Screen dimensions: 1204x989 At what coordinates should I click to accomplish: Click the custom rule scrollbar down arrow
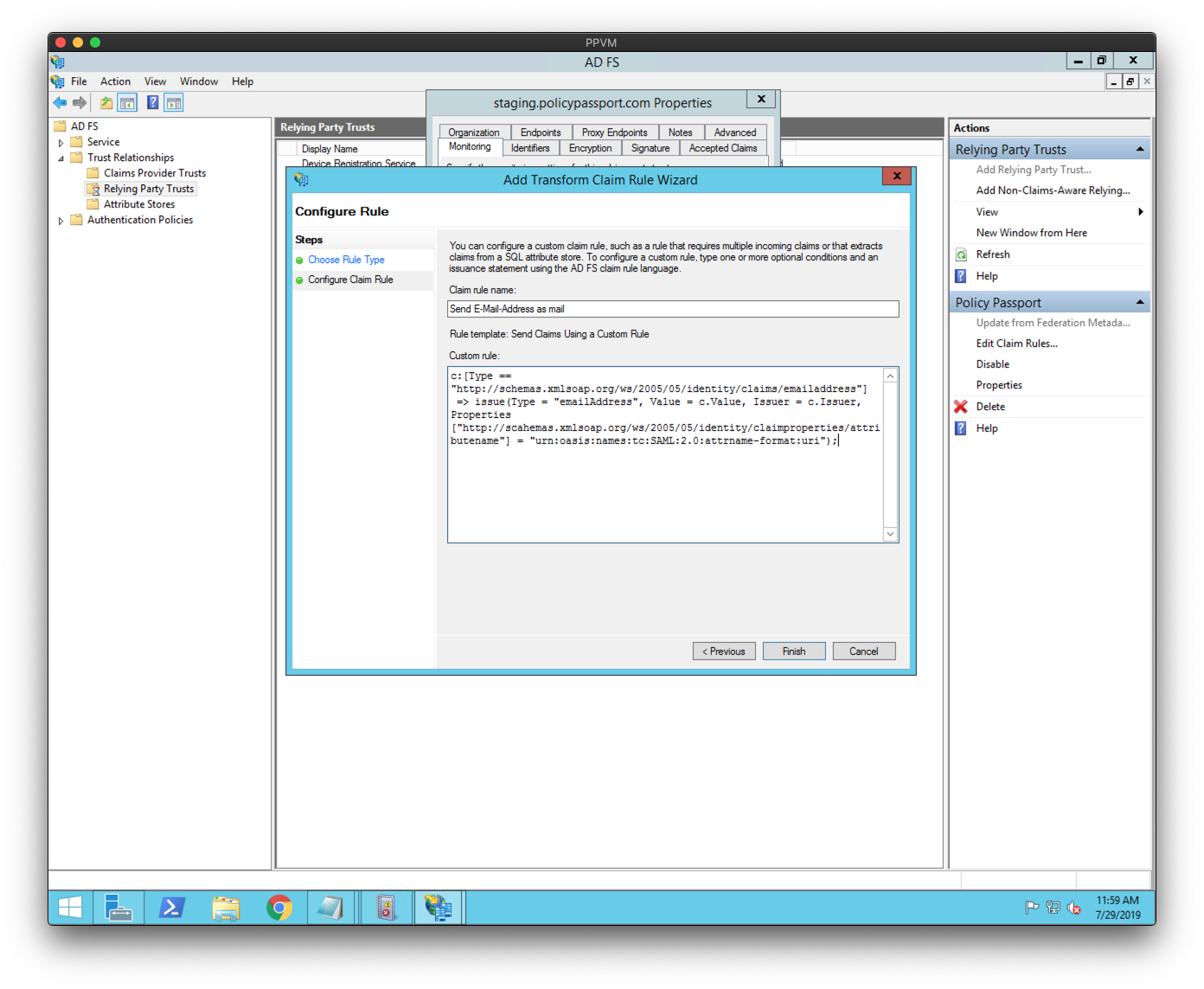coord(890,534)
